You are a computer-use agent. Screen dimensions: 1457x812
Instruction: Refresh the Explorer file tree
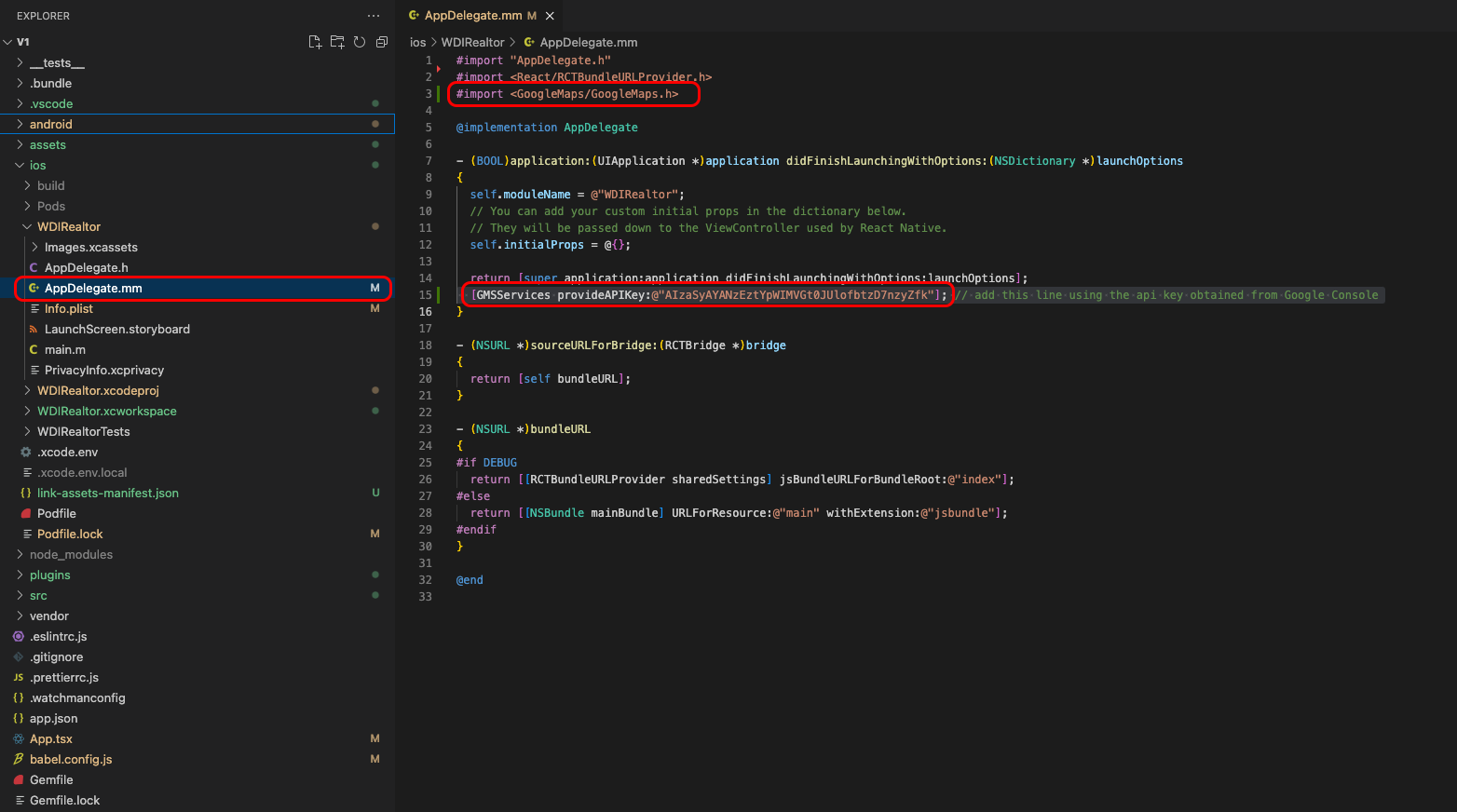(360, 42)
